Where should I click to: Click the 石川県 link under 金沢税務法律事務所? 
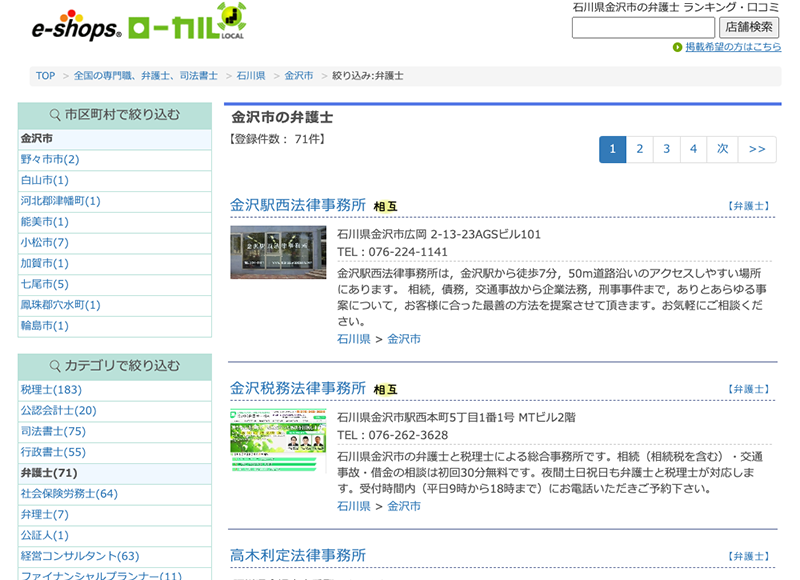coord(354,507)
